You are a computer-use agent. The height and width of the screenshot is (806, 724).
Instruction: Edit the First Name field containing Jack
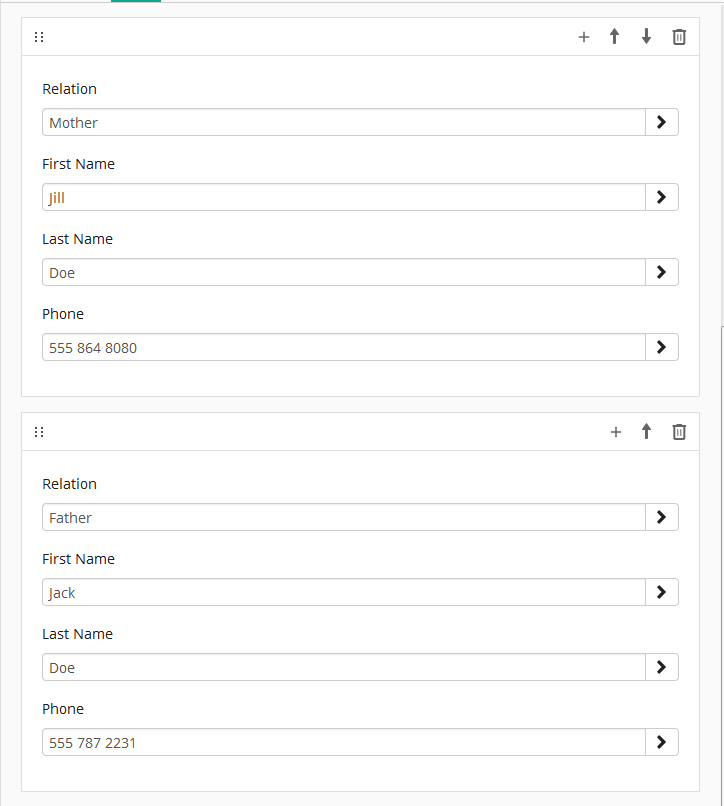(344, 592)
